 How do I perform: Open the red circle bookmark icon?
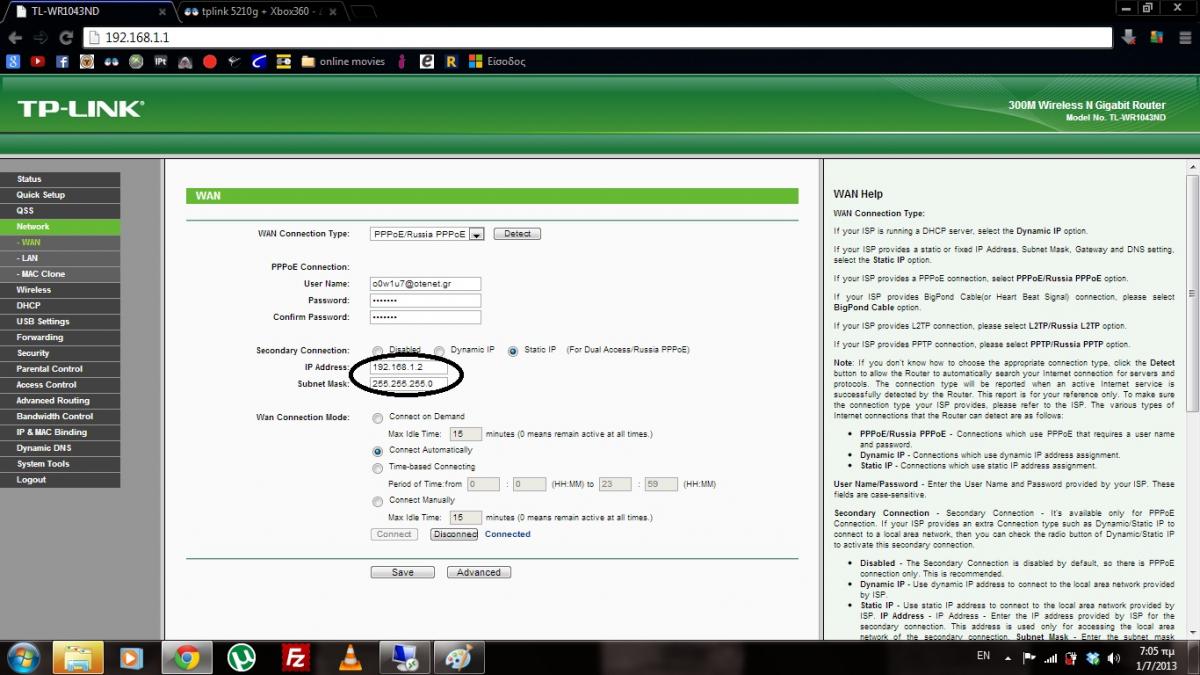tap(209, 61)
